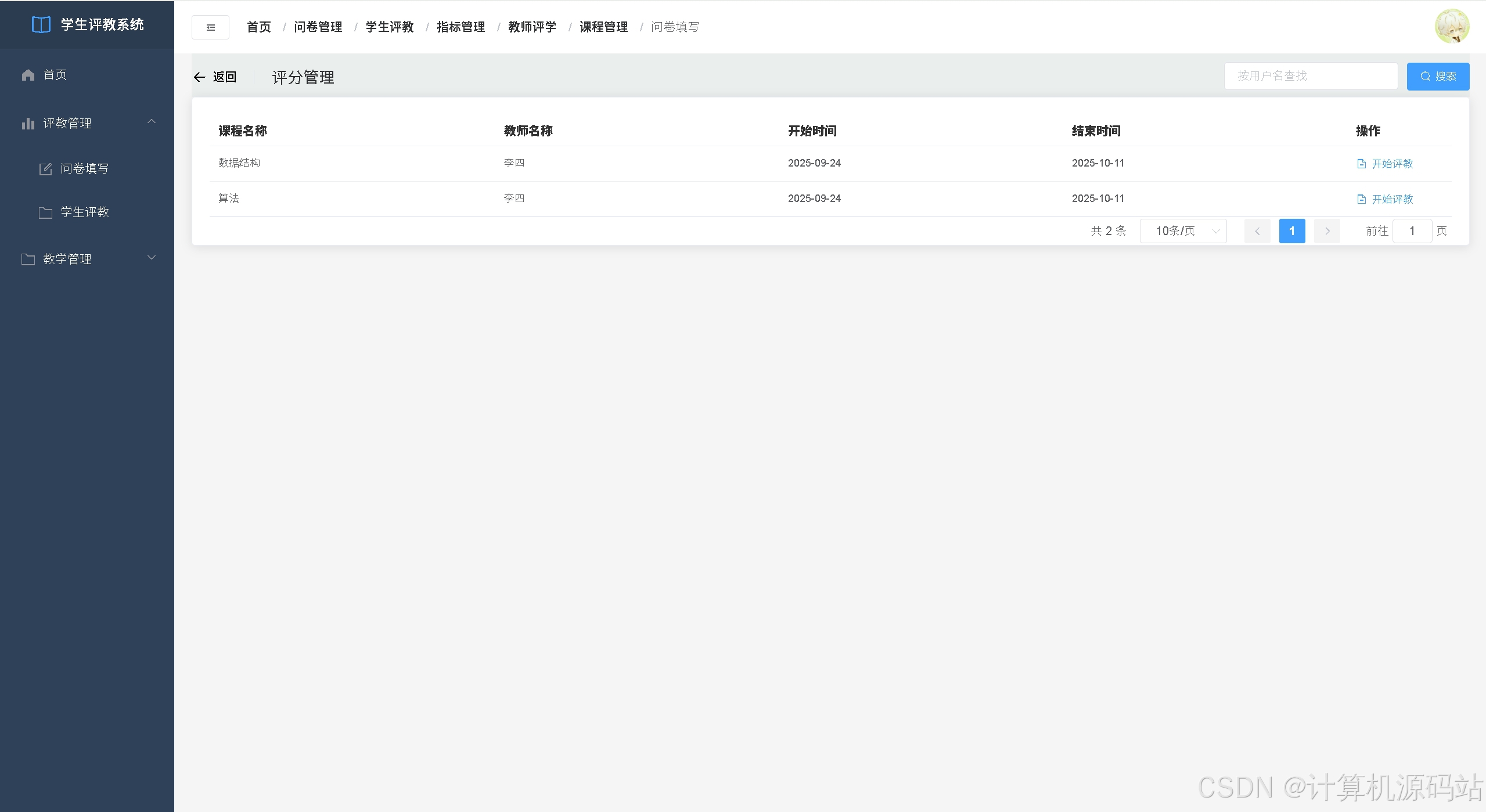1486x812 pixels.
Task: Click the 前往 page number input
Action: 1412,231
